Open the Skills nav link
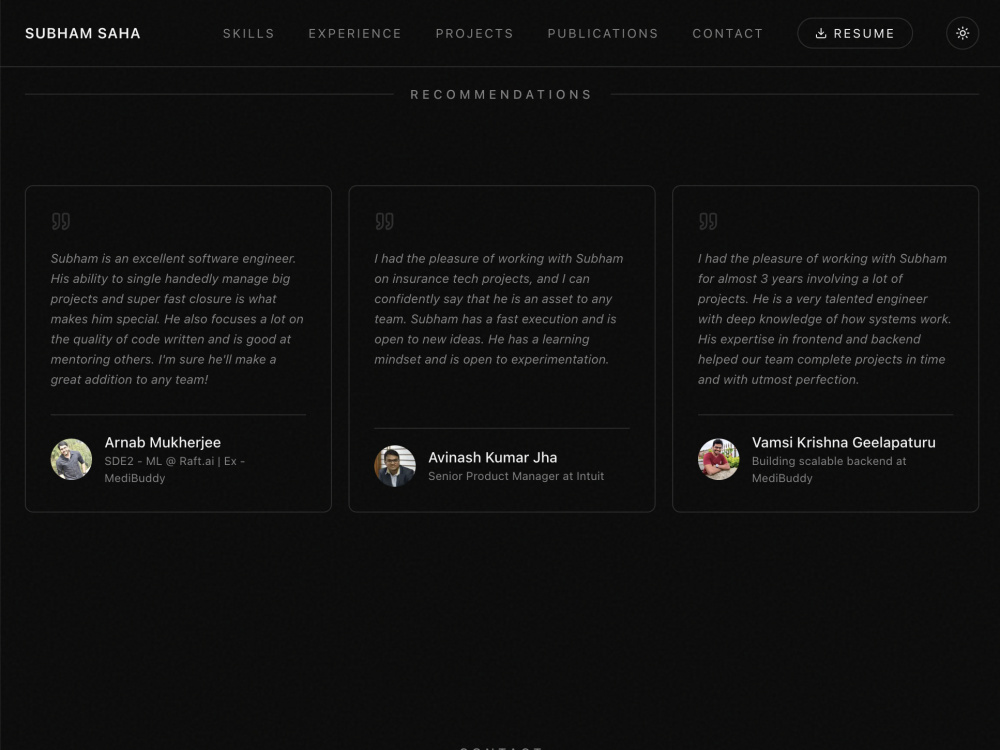Screen dimensions: 1000x750 249,34
